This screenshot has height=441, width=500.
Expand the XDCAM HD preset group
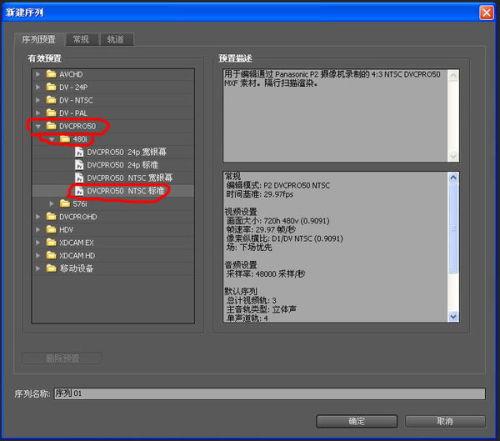pyautogui.click(x=38, y=255)
